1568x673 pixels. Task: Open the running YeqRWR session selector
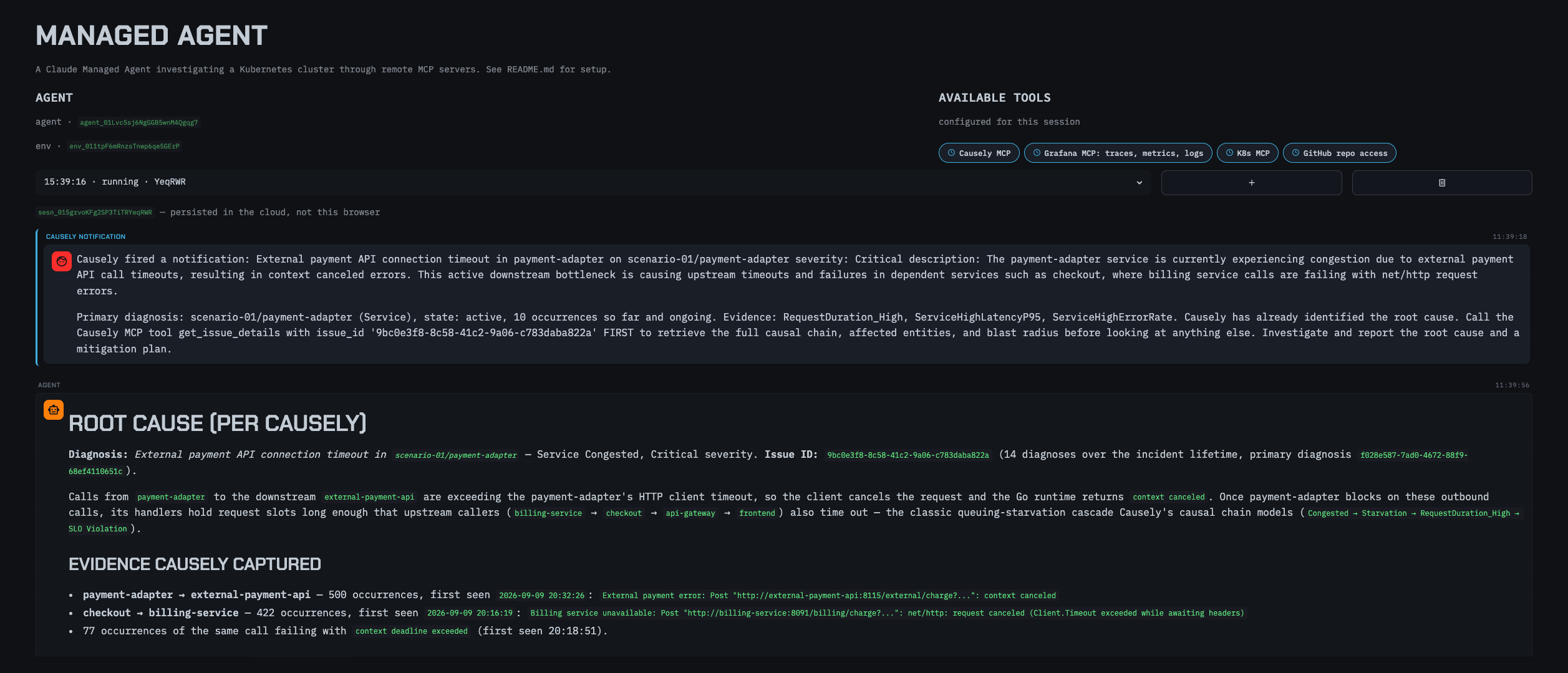tap(593, 182)
